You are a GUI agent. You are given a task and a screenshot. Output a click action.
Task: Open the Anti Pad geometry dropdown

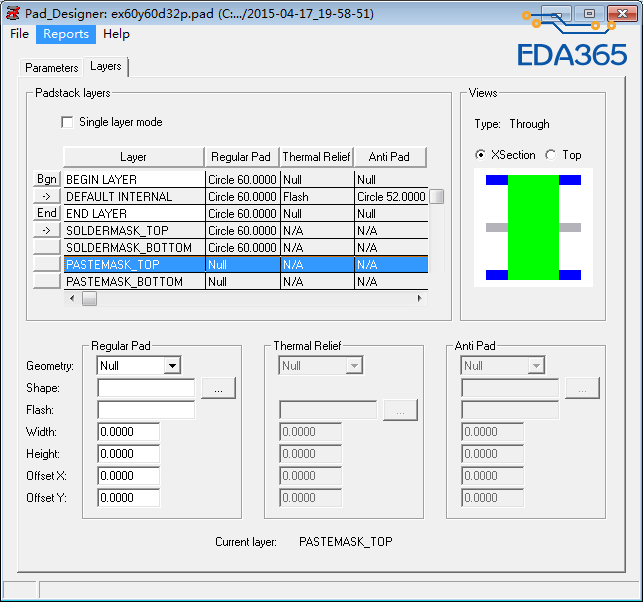[536, 365]
